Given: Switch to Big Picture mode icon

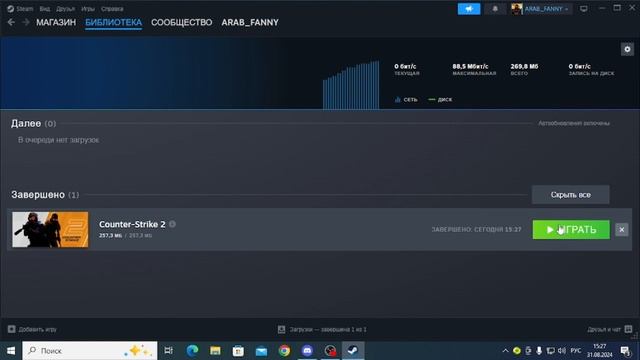Looking at the screenshot, I should 584,9.
